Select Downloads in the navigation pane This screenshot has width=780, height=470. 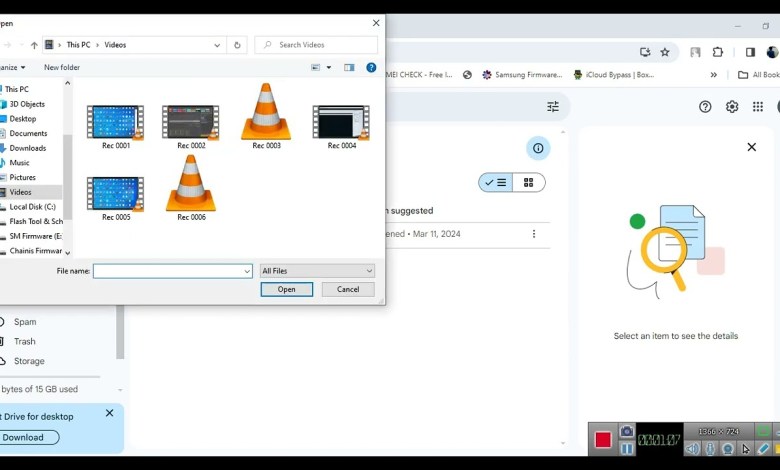point(28,148)
